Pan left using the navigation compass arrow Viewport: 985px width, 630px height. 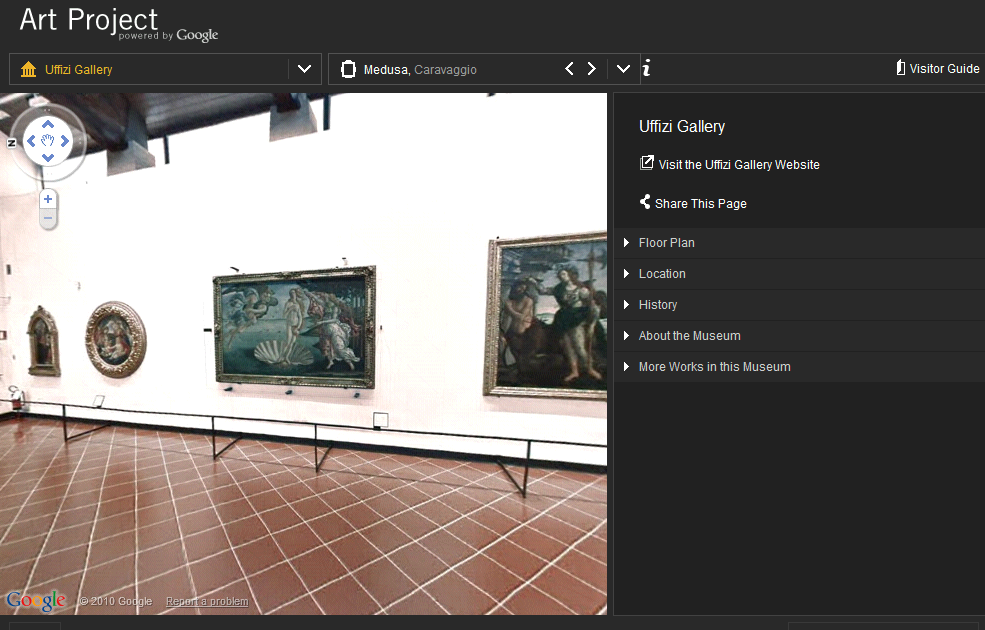pos(31,141)
